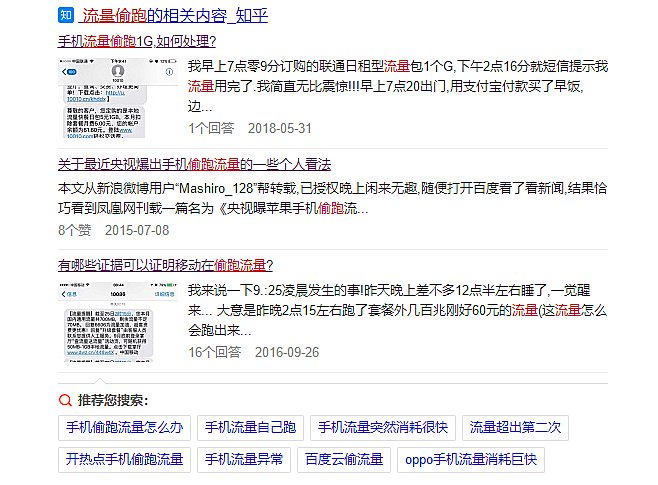Open the SMS screenshot thumbnail for the 联通日租型流量包 result
658x485 pixels.
pyautogui.click(x=118, y=98)
